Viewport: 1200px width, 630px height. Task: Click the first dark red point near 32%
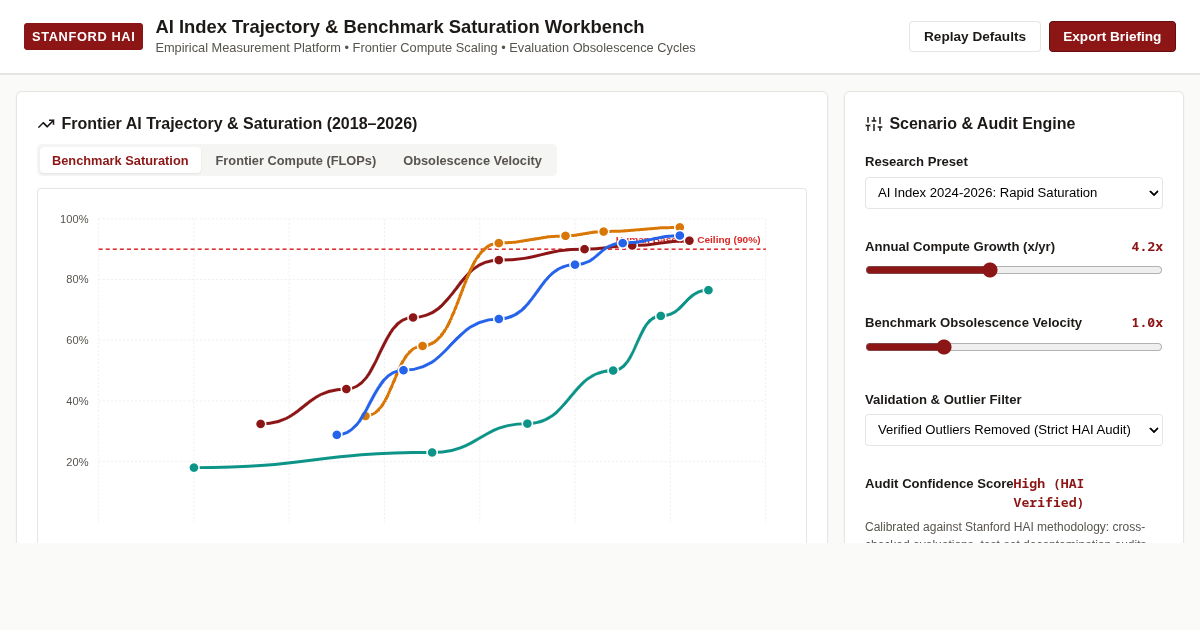[261, 424]
